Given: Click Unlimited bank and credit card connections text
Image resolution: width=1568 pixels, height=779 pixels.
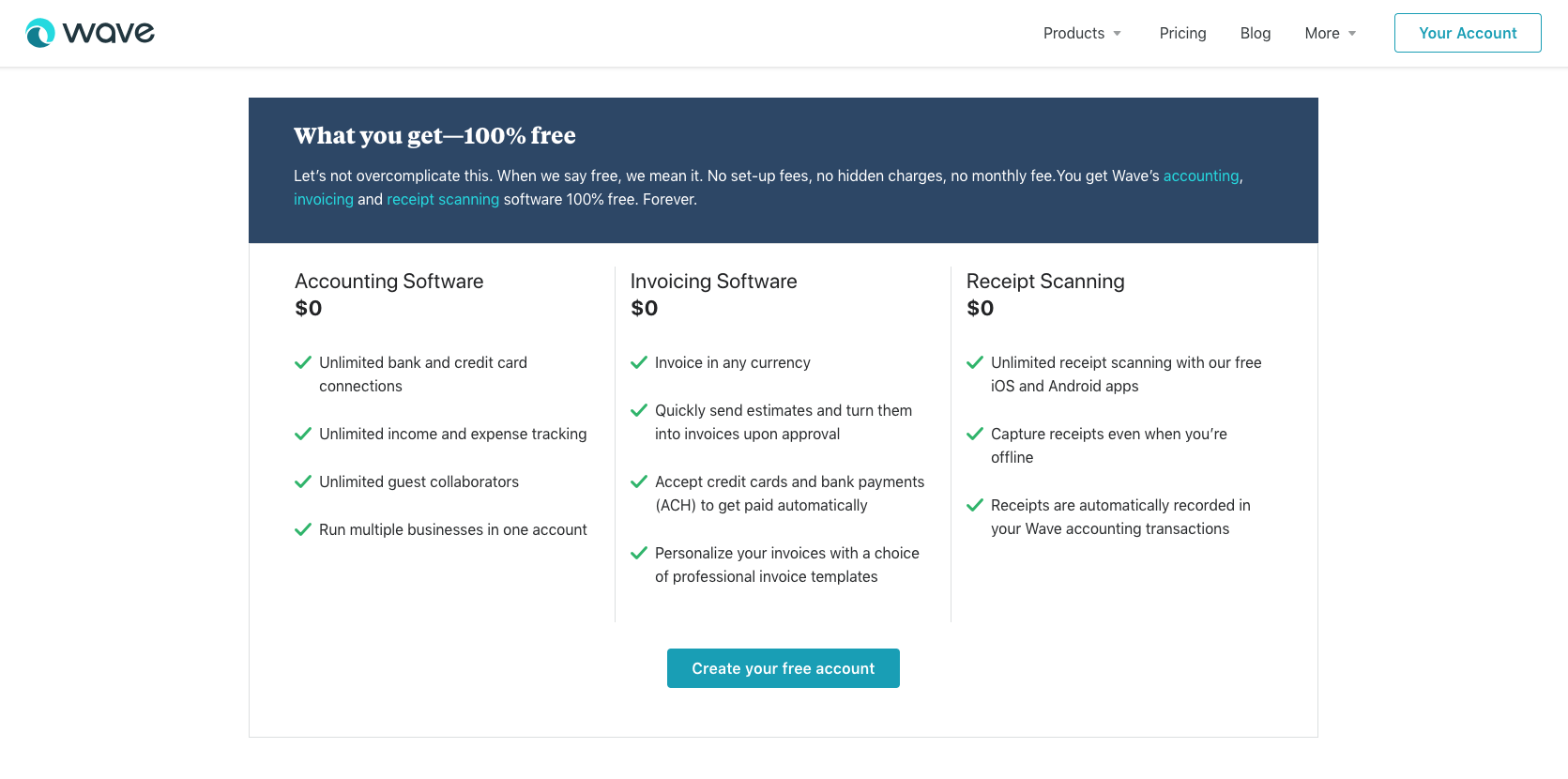Looking at the screenshot, I should pyautogui.click(x=423, y=374).
